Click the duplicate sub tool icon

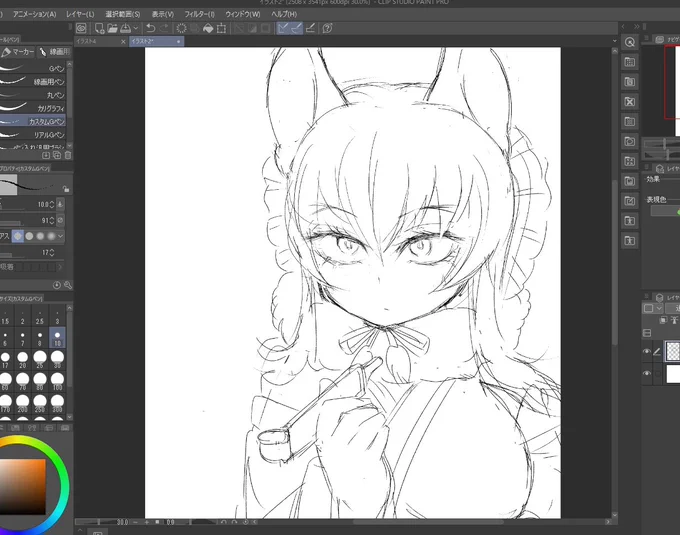(57, 155)
